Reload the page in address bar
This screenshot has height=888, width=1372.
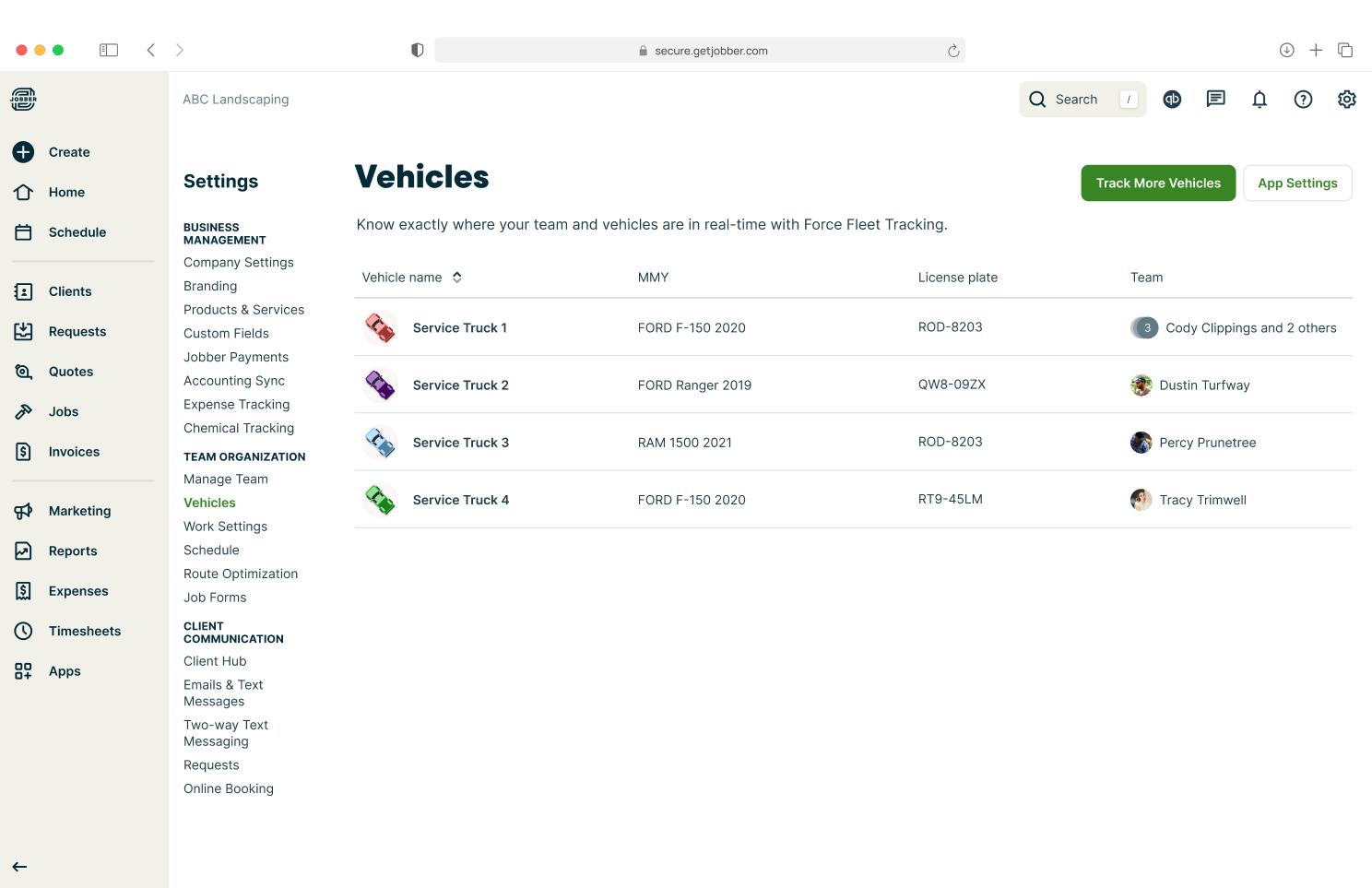(x=953, y=51)
